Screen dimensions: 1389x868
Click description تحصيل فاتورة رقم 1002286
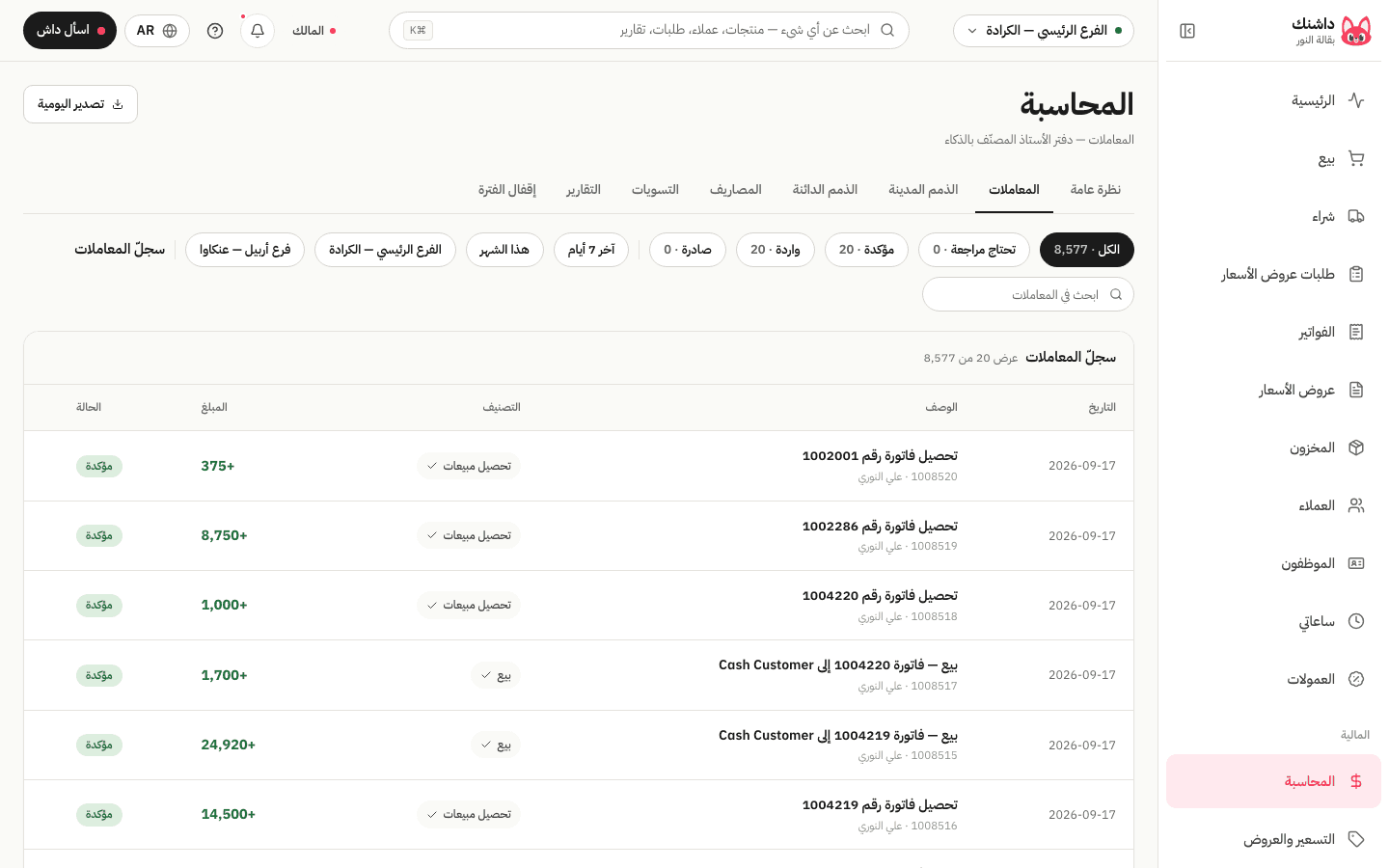tap(880, 527)
